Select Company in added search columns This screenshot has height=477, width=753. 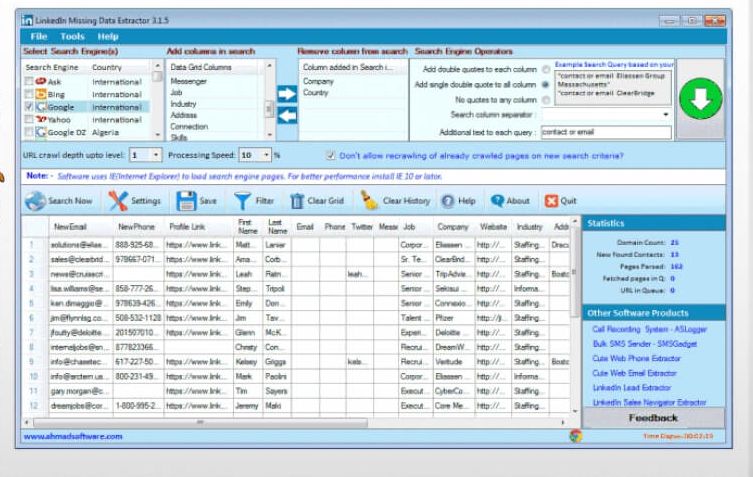pyautogui.click(x=318, y=81)
